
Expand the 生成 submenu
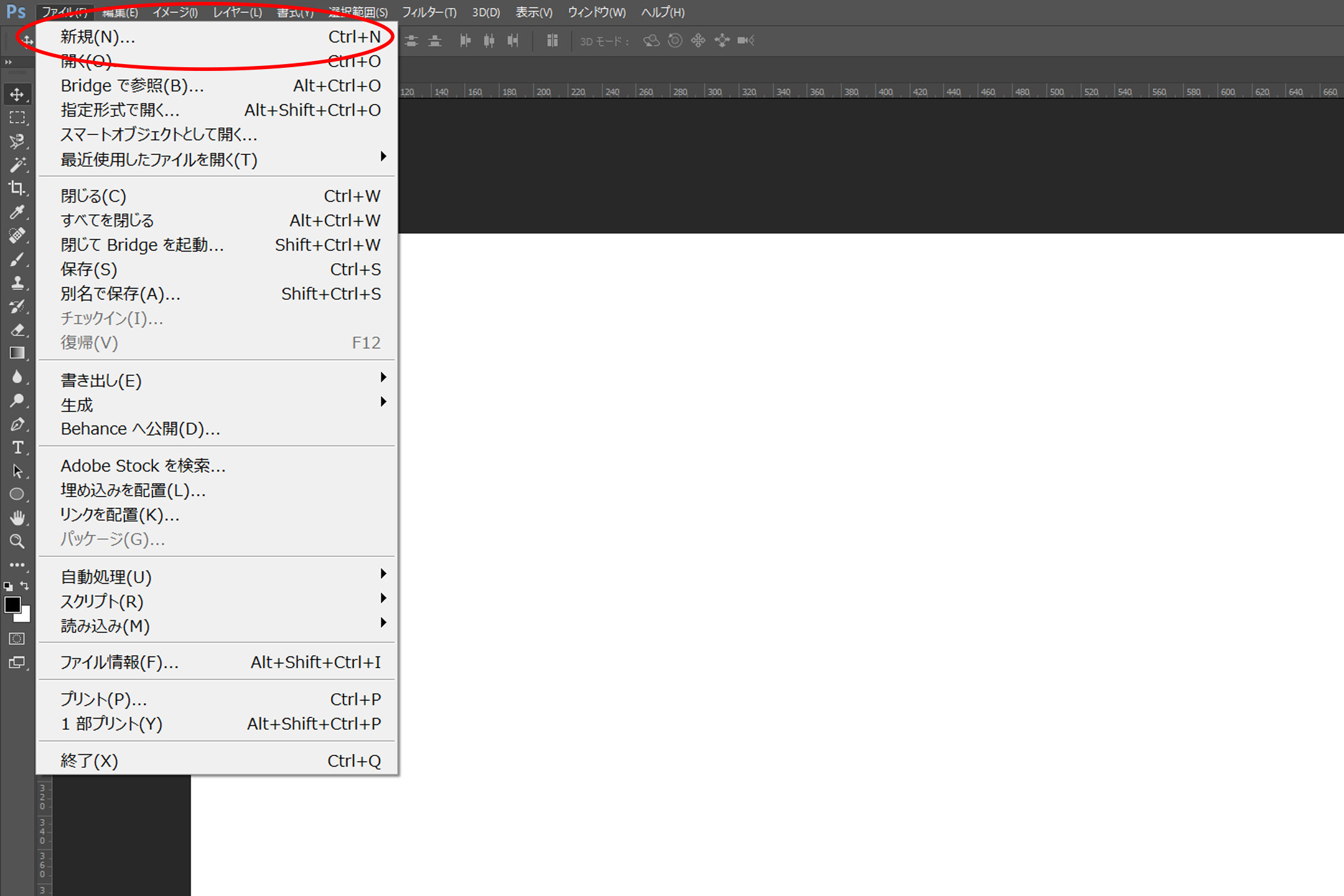(x=218, y=404)
